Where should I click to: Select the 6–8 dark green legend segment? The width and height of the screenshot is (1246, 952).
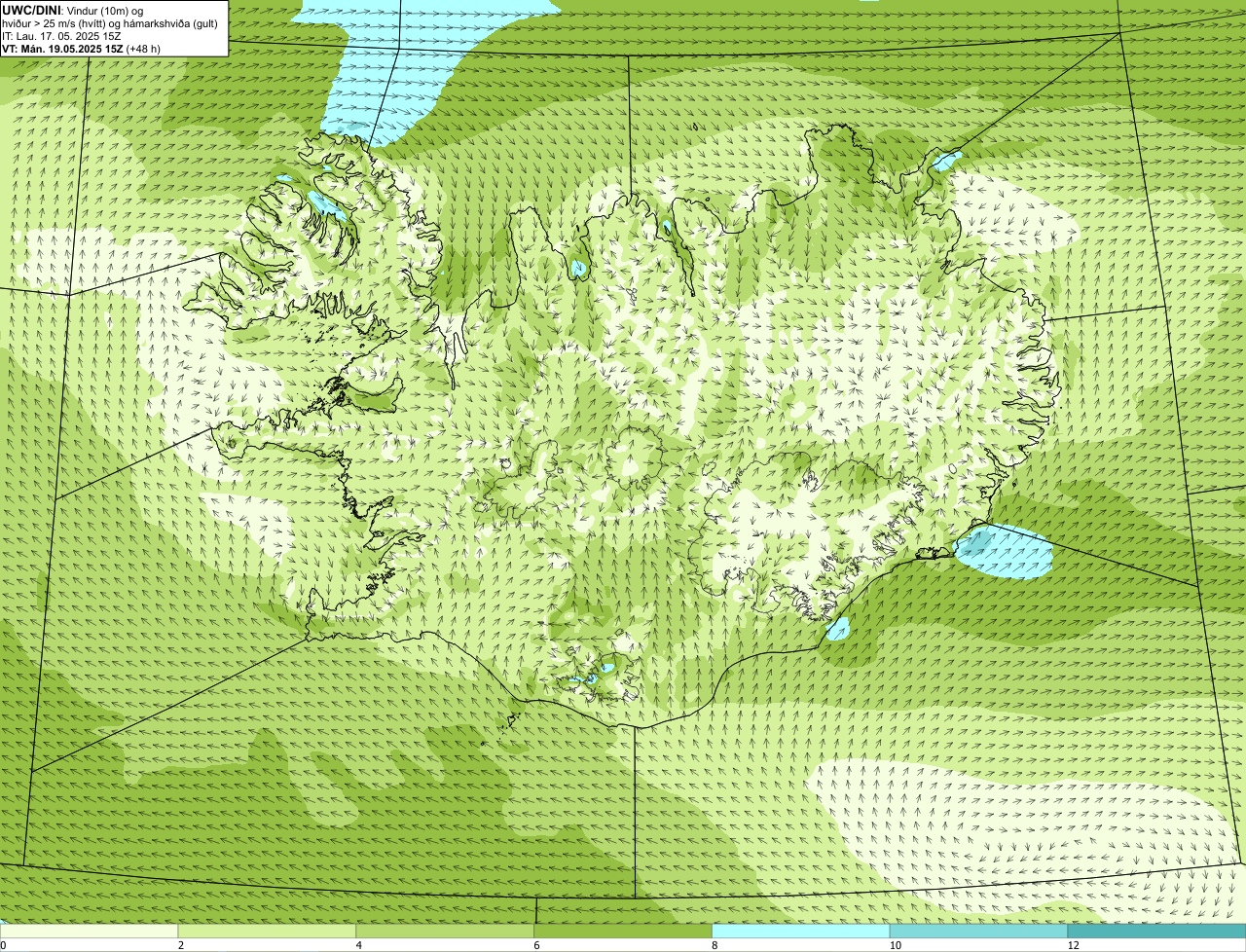624,931
